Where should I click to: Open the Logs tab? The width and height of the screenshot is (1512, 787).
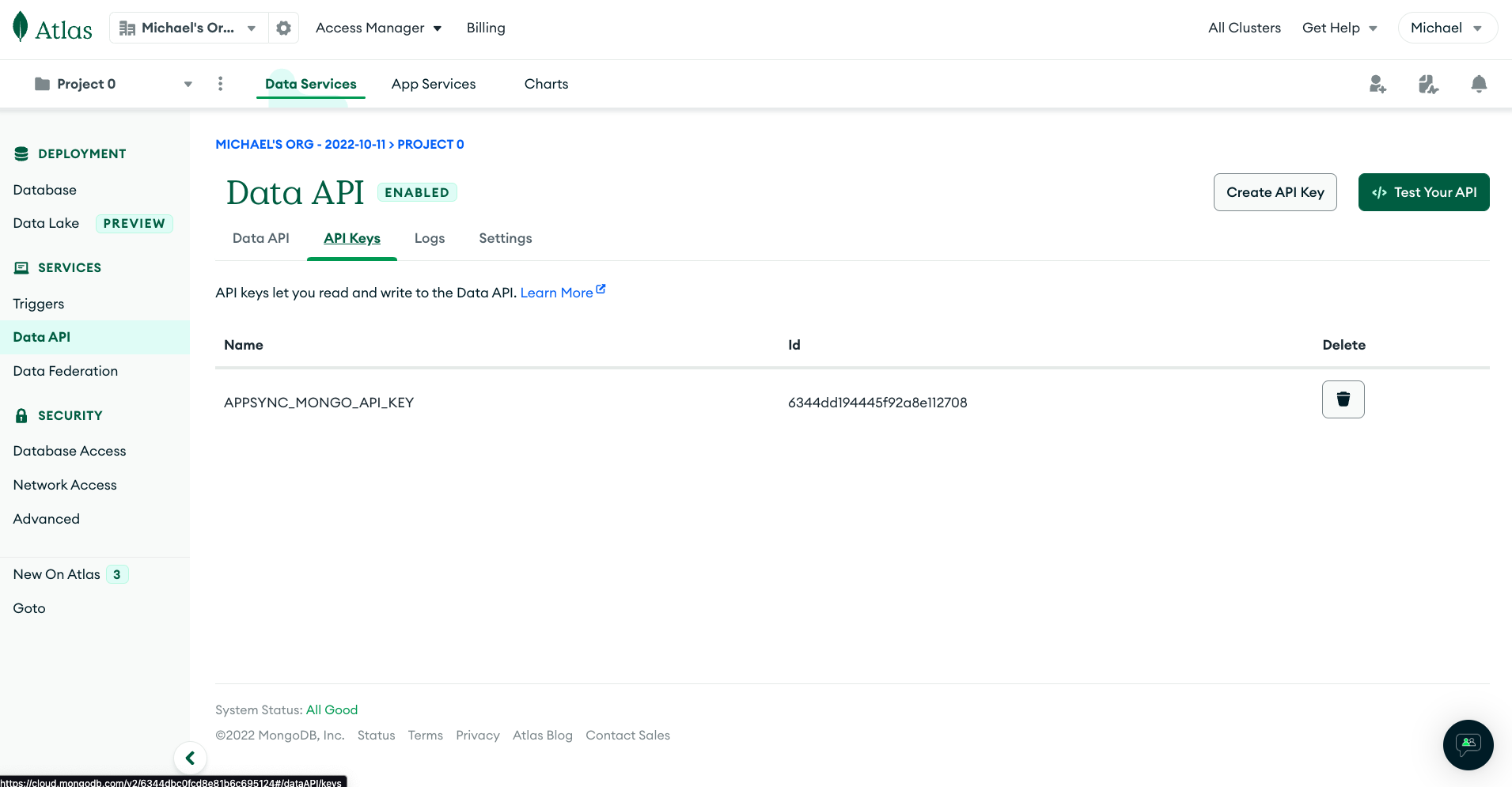coord(430,238)
